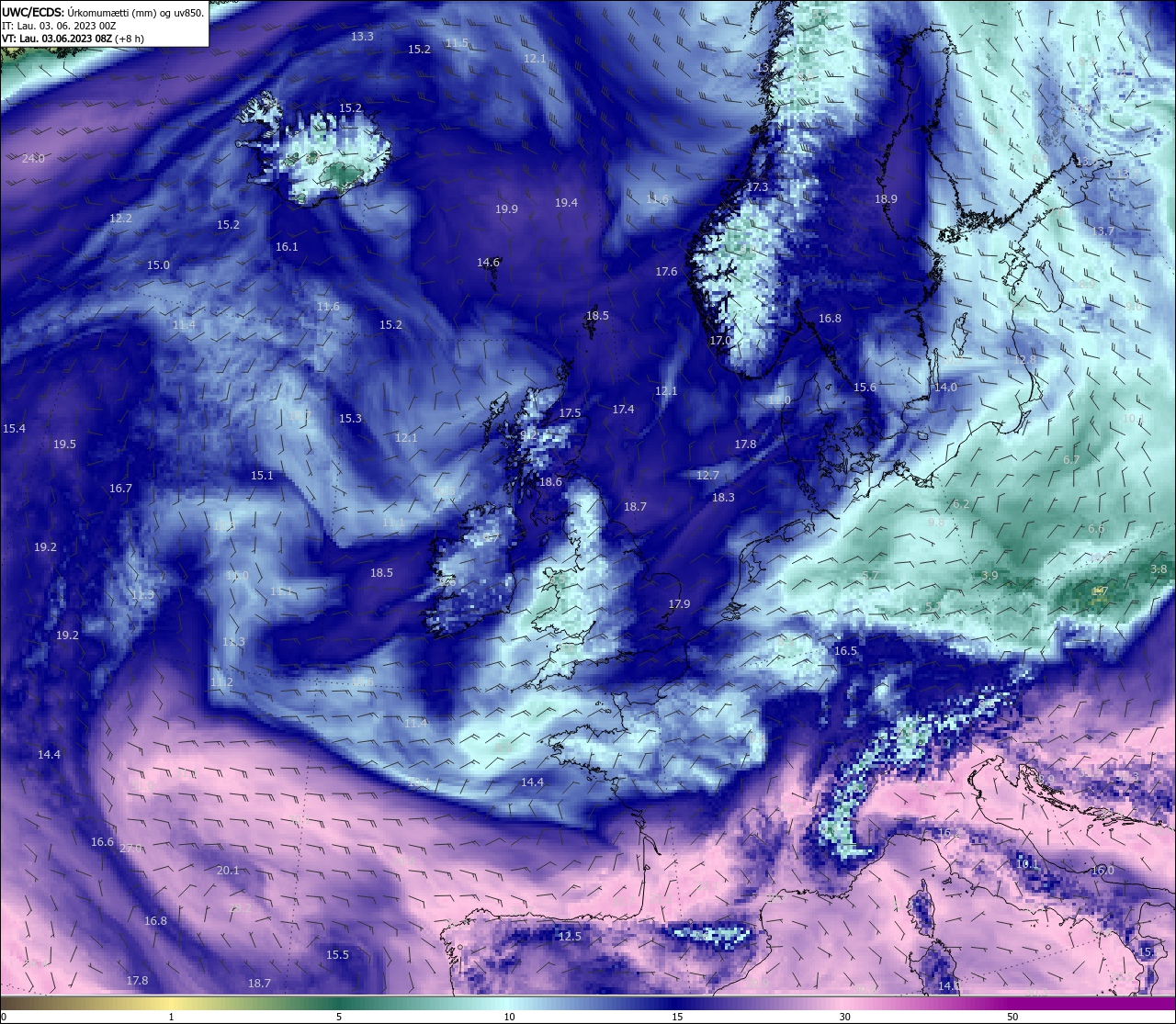Image resolution: width=1176 pixels, height=1024 pixels.
Task: Click the value 19.5 on the map
Action: point(64,444)
